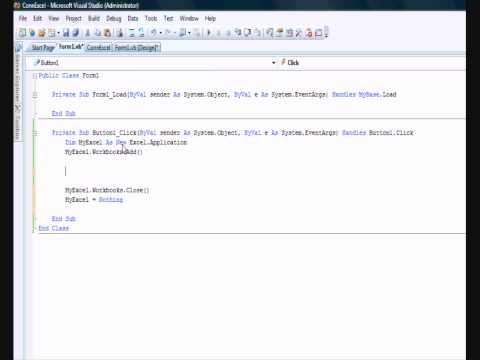Open the Debug menu
This screenshot has height=360, width=480.
pyautogui.click(x=114, y=19)
